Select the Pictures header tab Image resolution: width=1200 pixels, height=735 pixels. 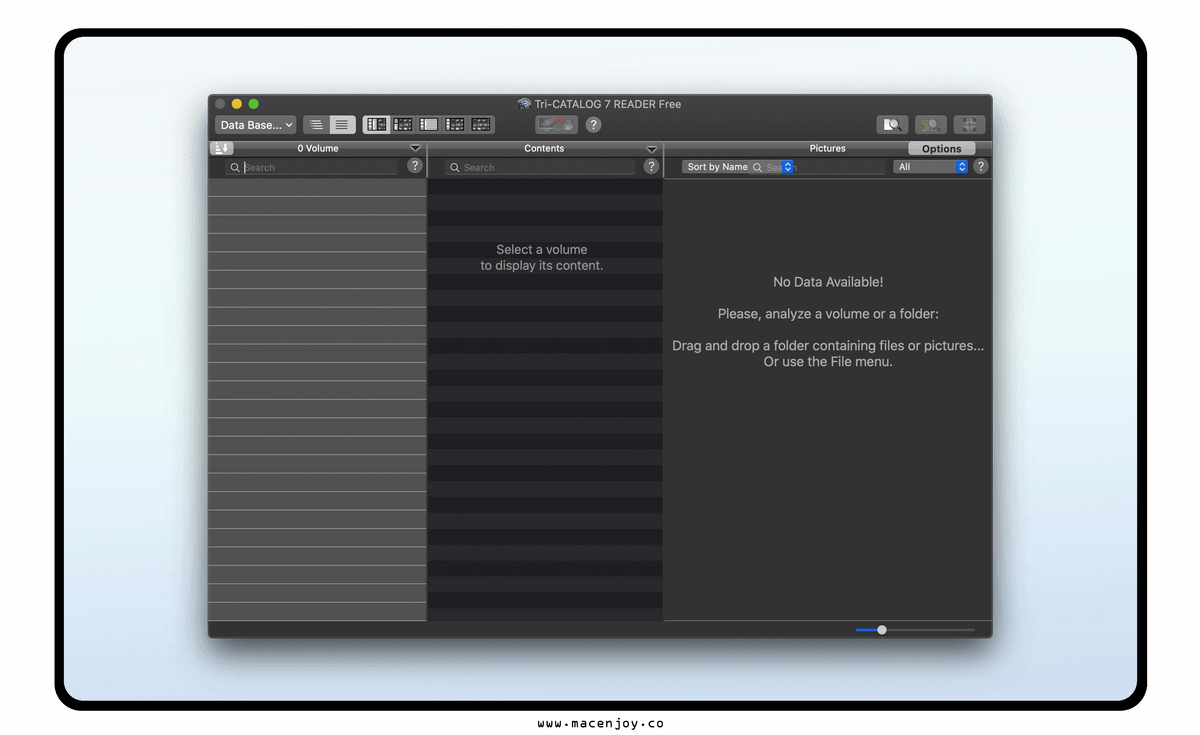pos(827,148)
